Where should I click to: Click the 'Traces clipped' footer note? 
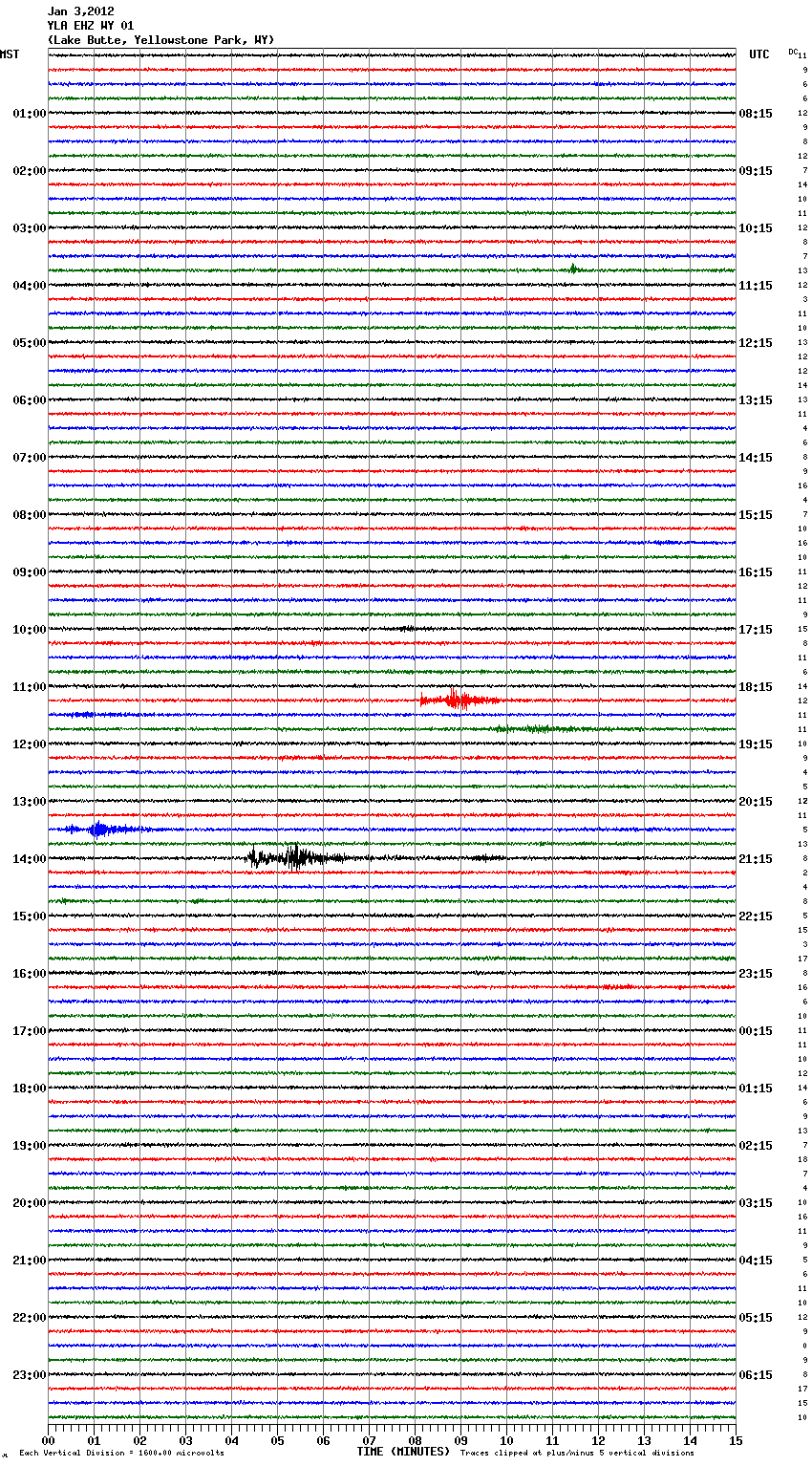coord(577,1454)
